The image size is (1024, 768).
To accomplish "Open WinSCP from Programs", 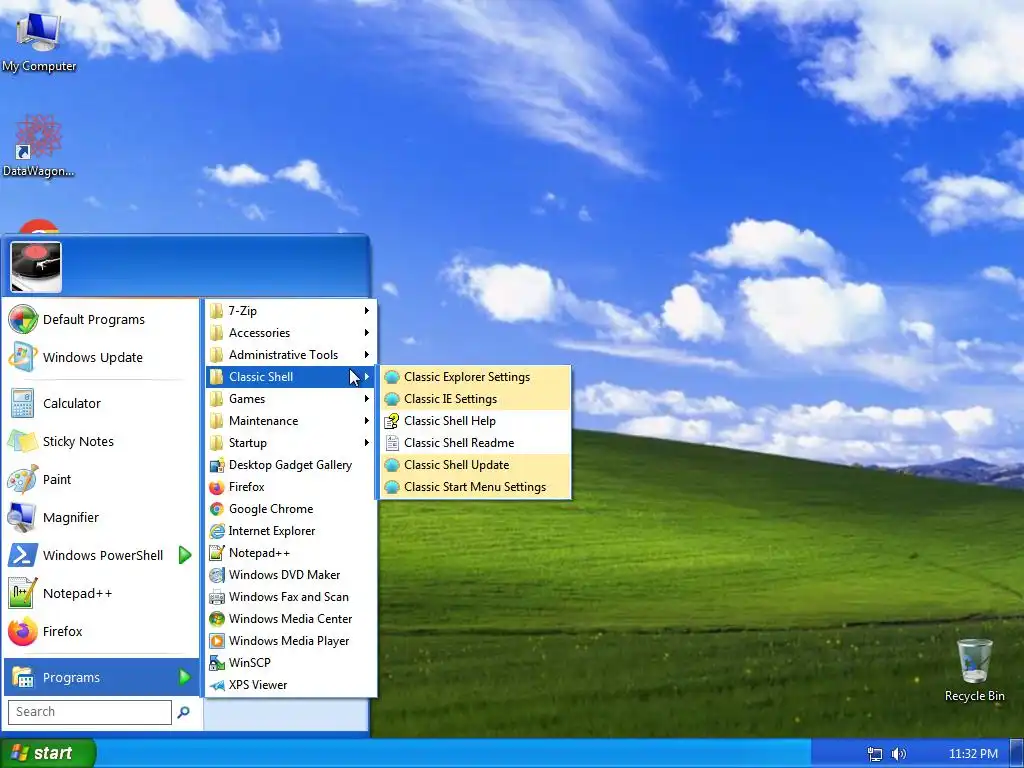I will (291, 662).
